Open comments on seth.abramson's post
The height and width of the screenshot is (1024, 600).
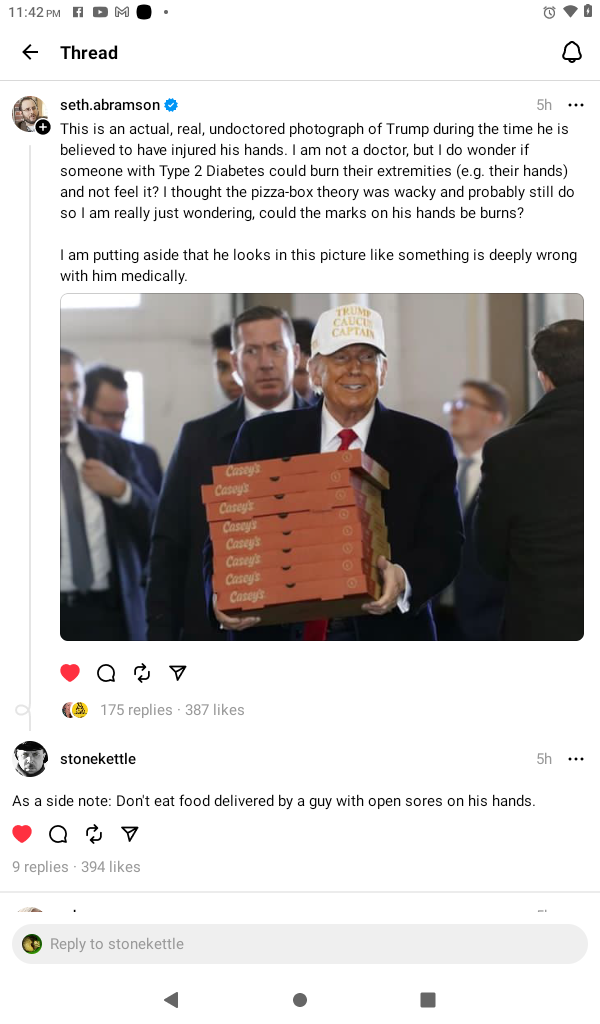pyautogui.click(x=106, y=673)
